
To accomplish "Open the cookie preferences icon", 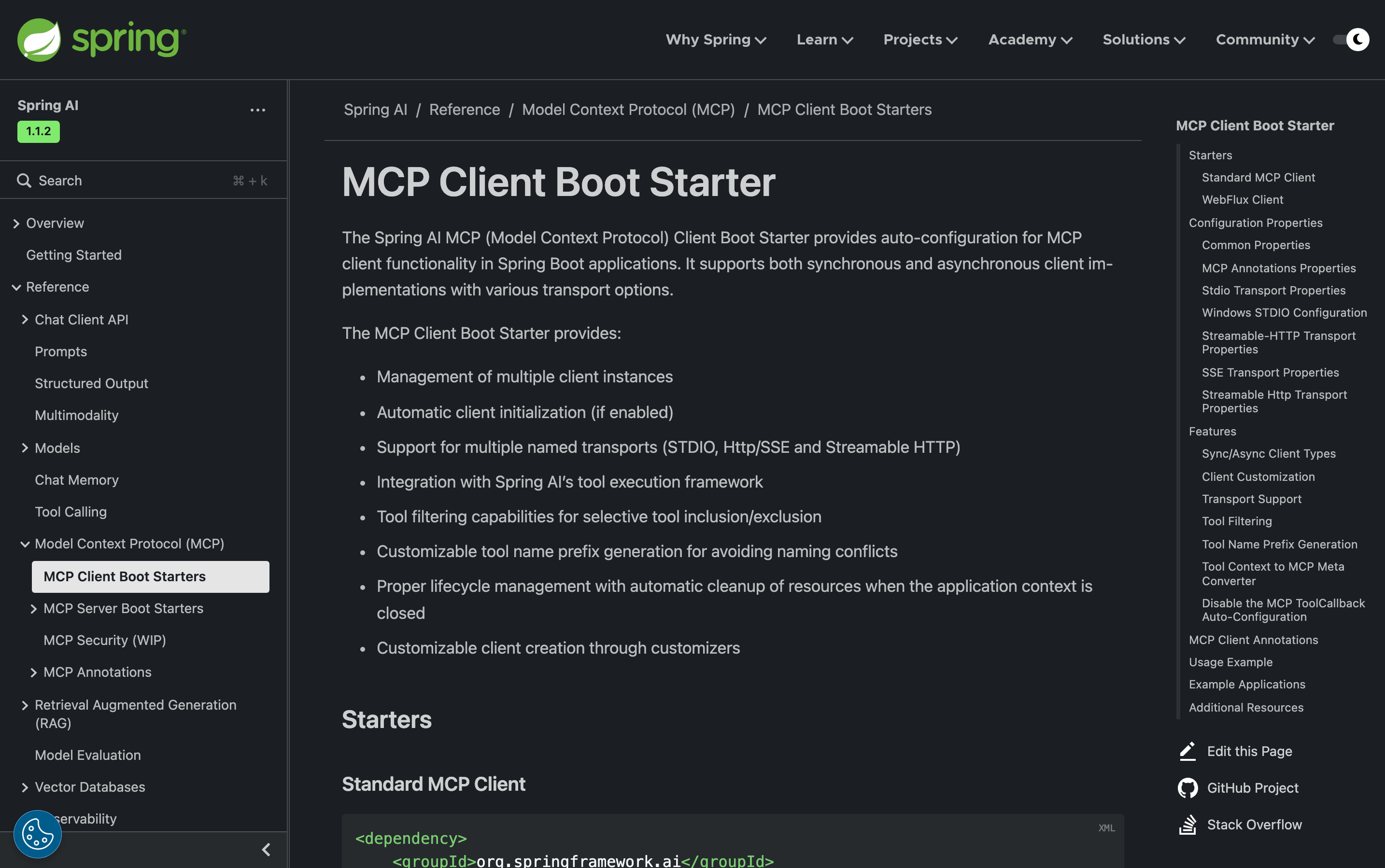I will (x=37, y=834).
